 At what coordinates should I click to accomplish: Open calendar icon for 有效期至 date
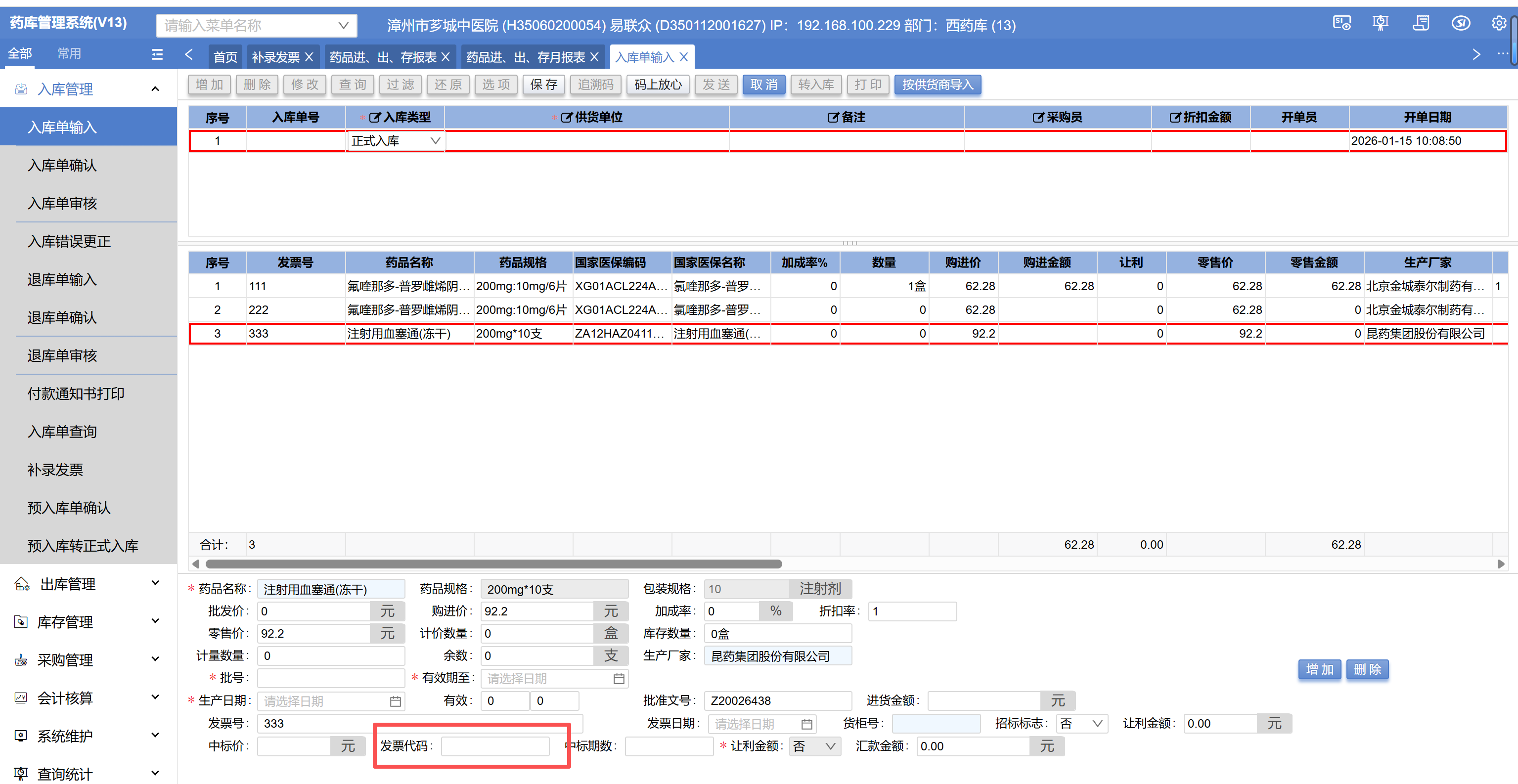[618, 679]
